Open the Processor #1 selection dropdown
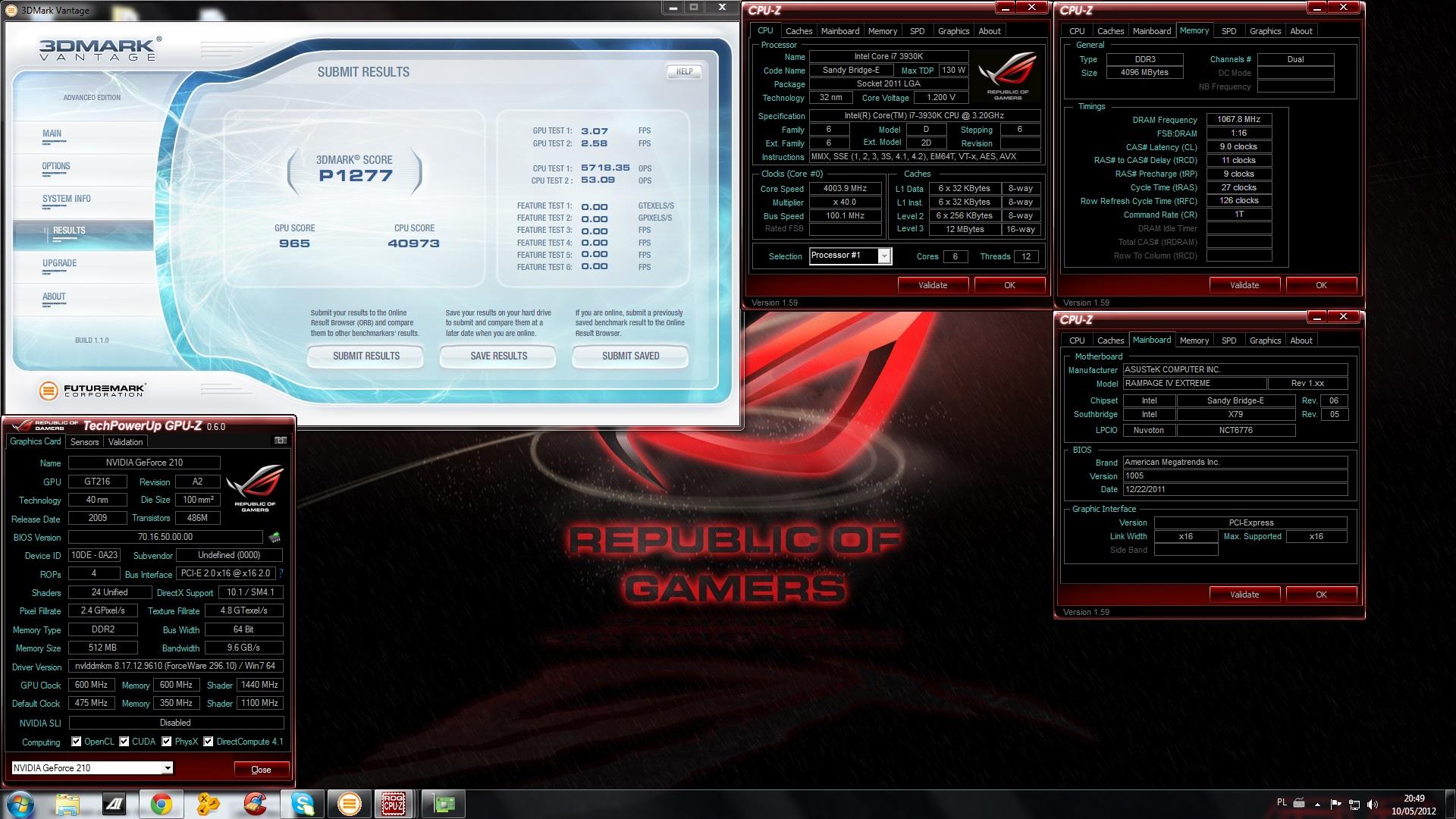Image resolution: width=1456 pixels, height=819 pixels. click(884, 256)
